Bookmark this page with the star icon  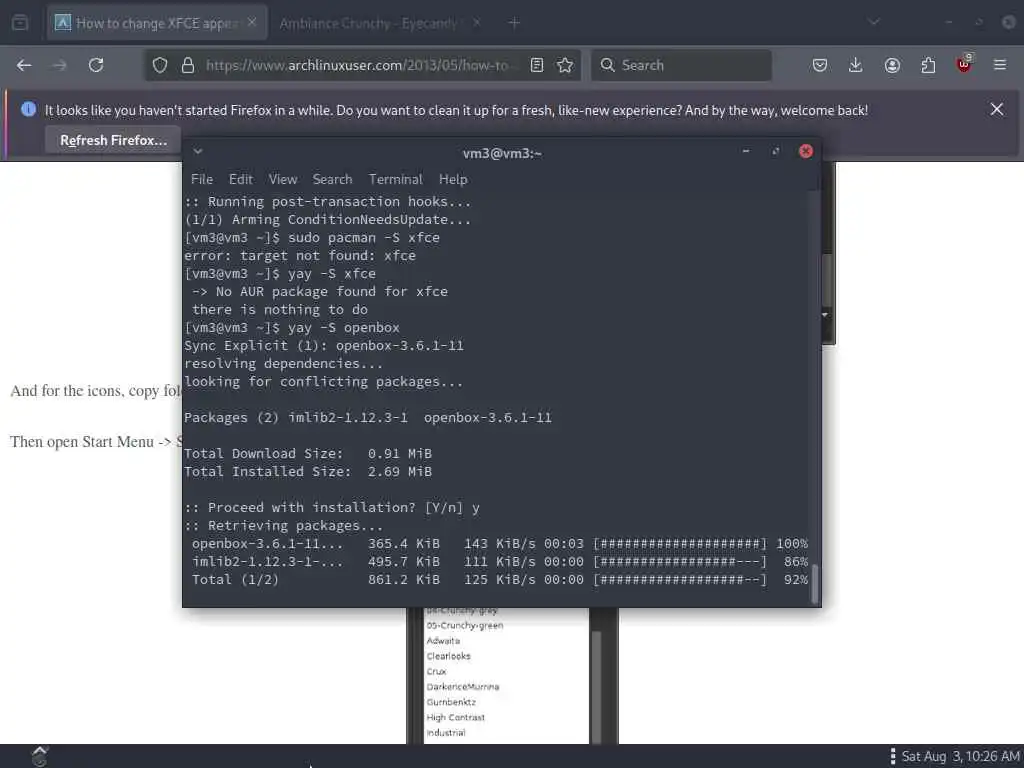tap(565, 65)
